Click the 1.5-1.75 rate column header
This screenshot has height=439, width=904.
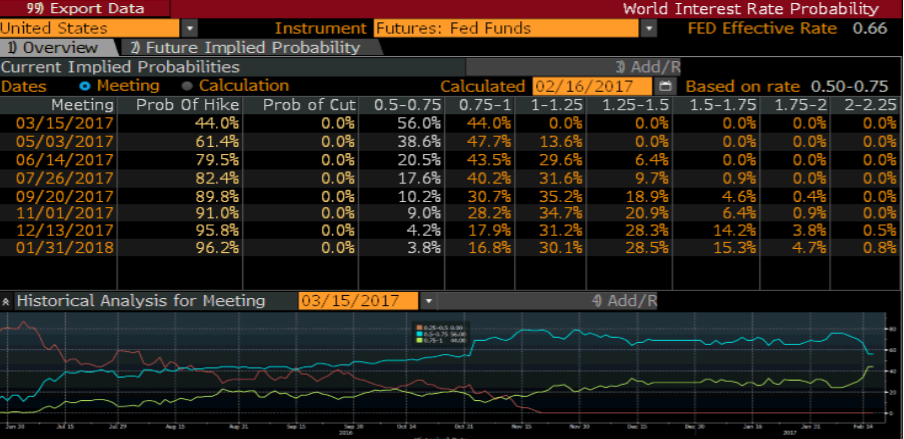click(723, 105)
